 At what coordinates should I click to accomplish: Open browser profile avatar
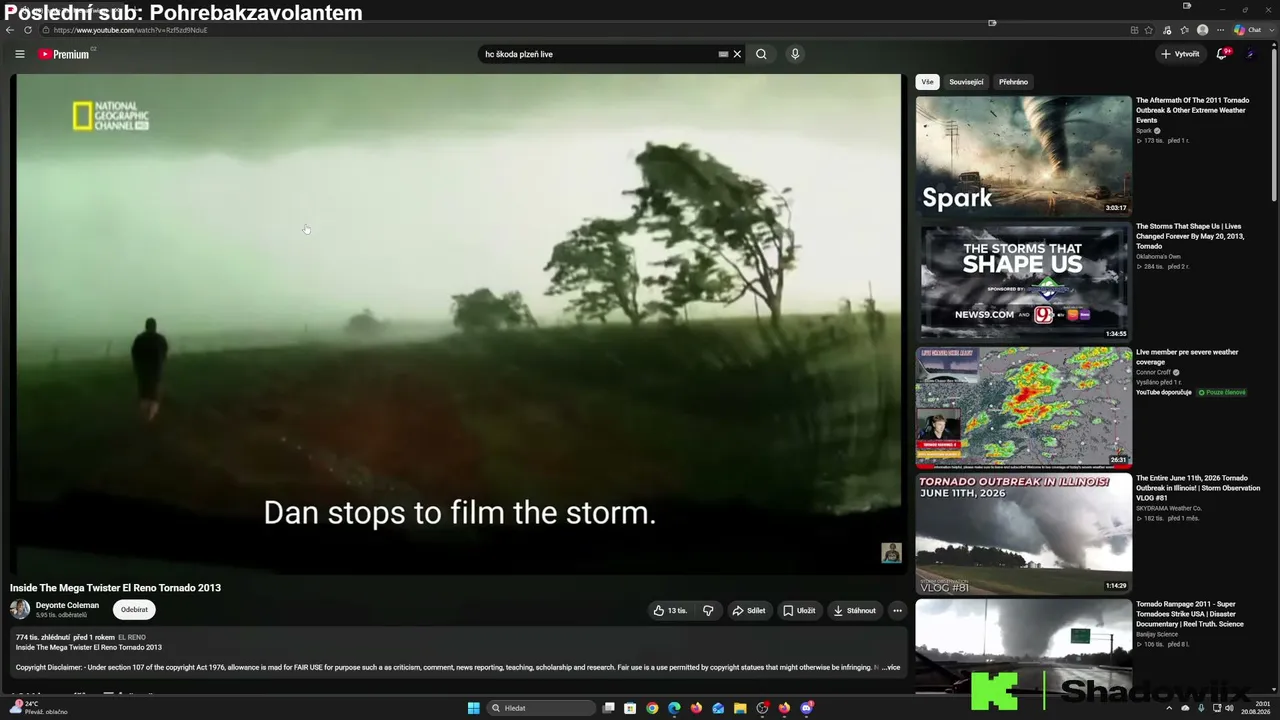pyautogui.click(x=1202, y=30)
